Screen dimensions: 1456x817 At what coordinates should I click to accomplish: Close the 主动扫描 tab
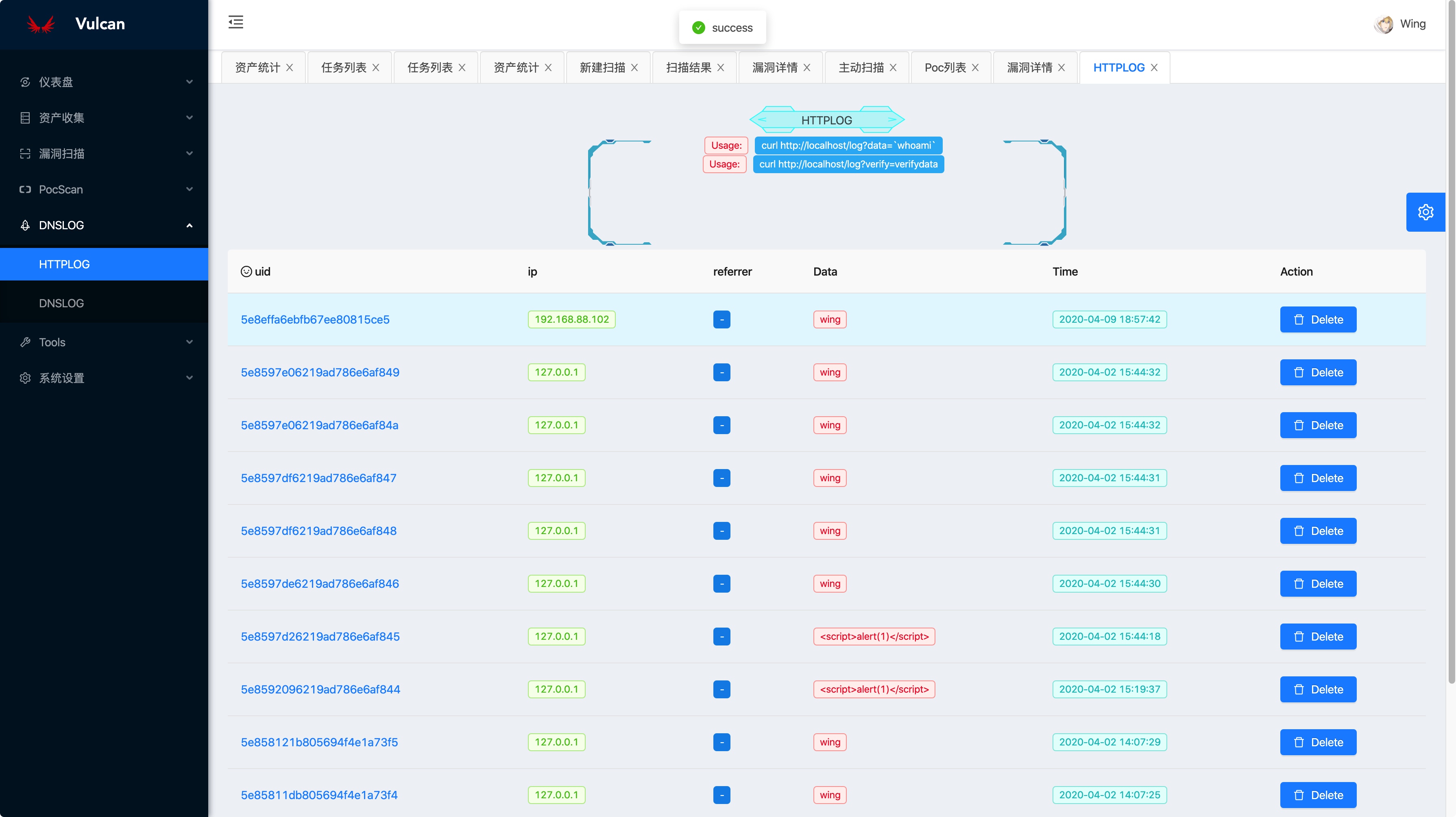(x=893, y=68)
